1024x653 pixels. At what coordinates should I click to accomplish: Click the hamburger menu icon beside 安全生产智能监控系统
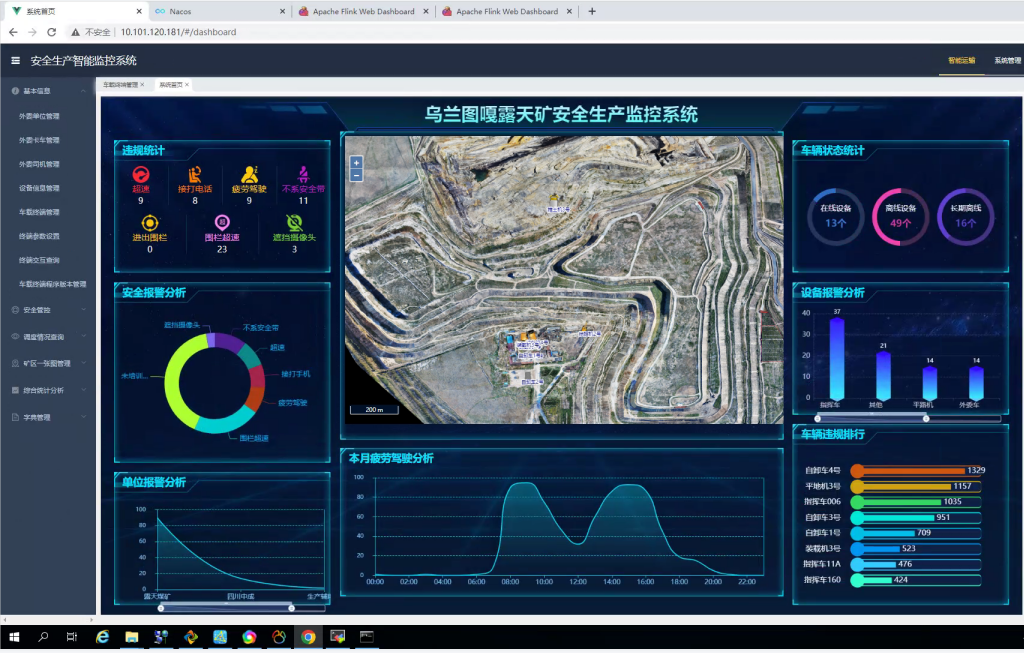coord(15,61)
